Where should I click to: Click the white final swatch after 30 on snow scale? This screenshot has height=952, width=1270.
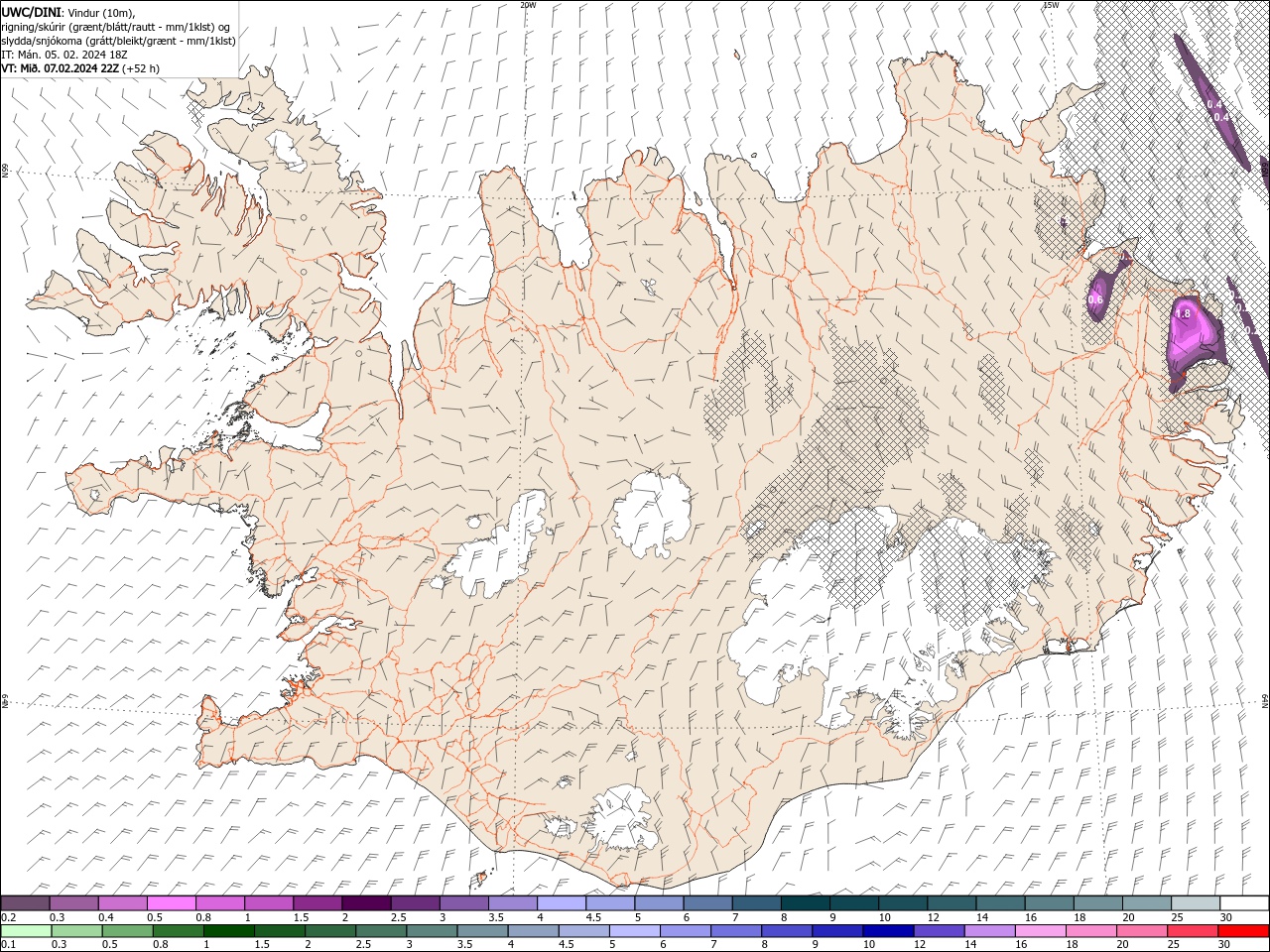[1244, 903]
